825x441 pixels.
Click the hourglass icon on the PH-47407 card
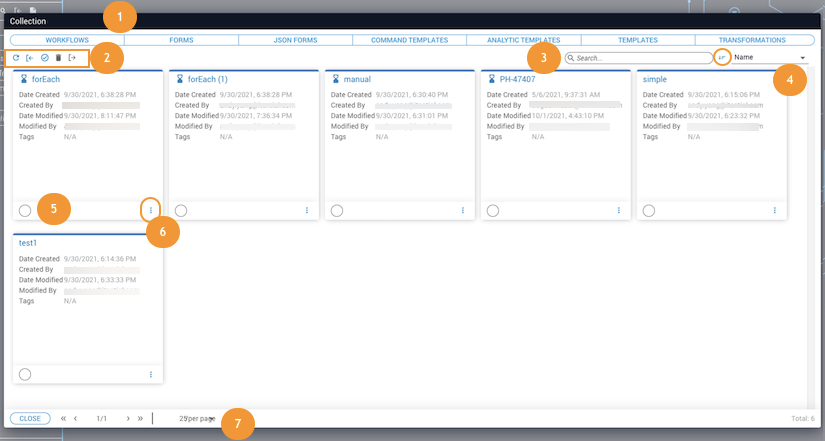(x=492, y=79)
